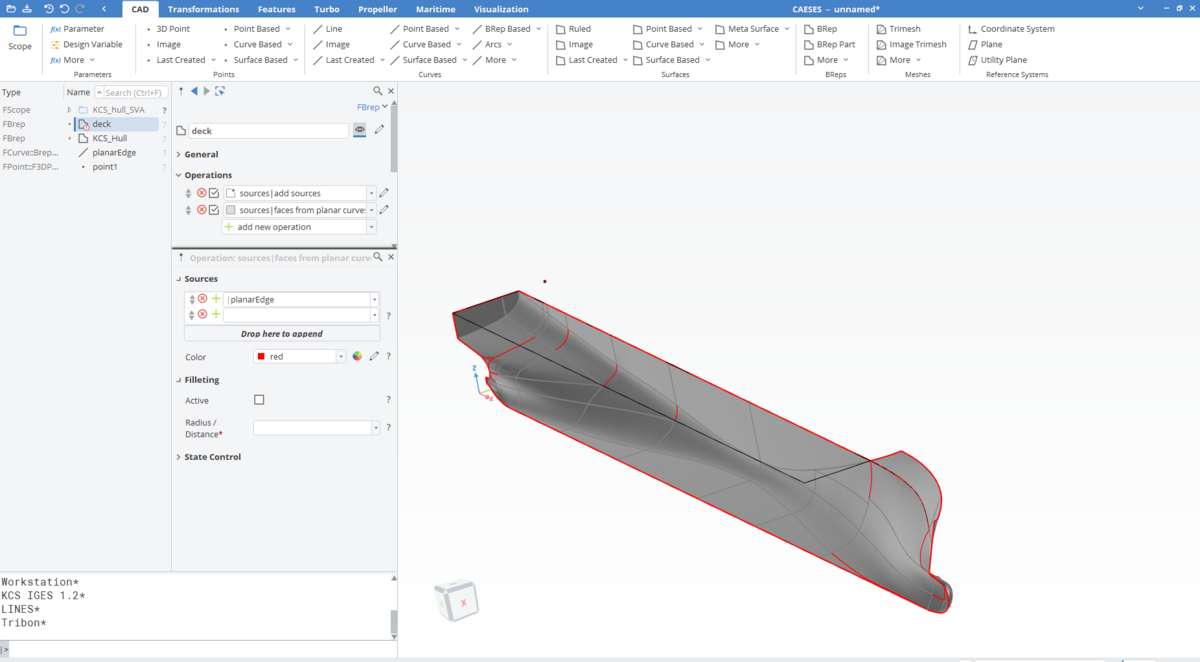Screen dimensions: 1200x662
Task: Close the operation panel with X
Action: tap(391, 257)
